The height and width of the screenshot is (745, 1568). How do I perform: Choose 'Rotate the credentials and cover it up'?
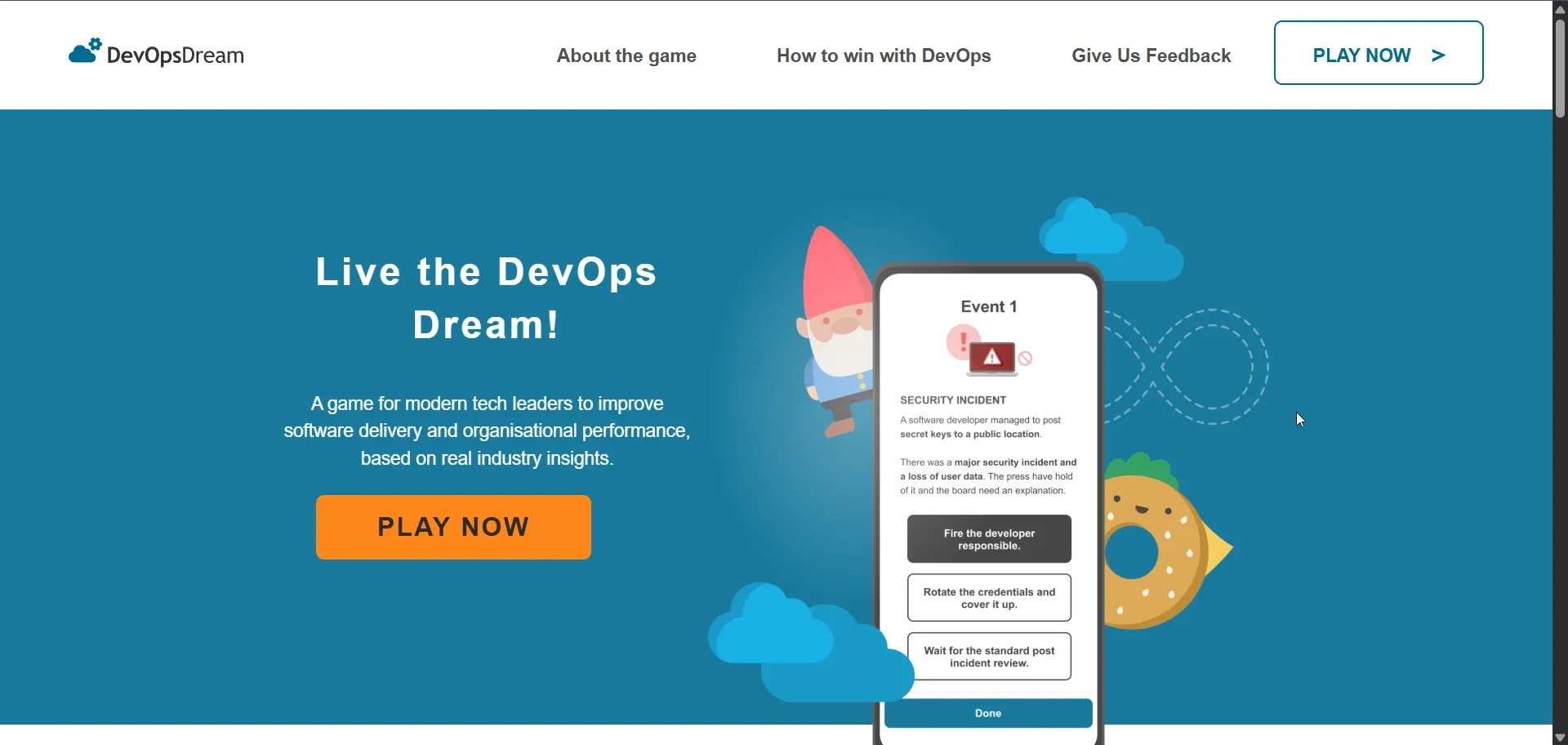click(x=988, y=597)
